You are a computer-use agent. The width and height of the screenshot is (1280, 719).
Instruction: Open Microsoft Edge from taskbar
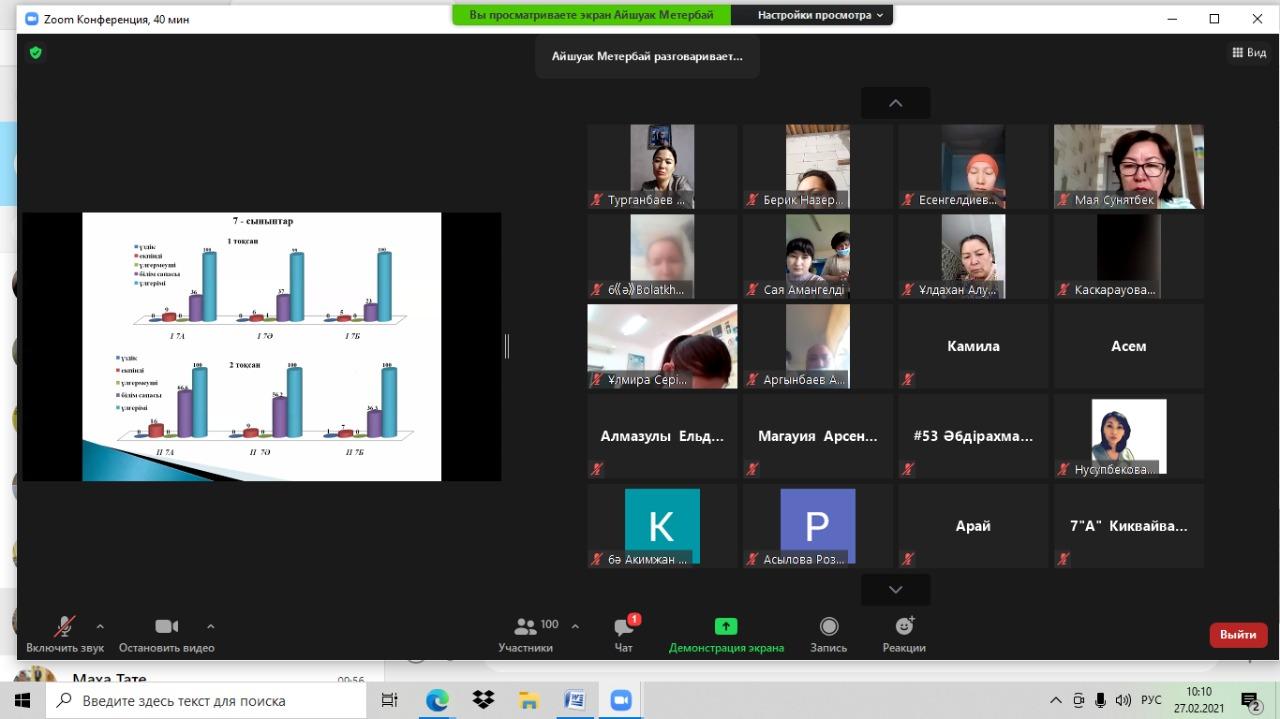437,700
